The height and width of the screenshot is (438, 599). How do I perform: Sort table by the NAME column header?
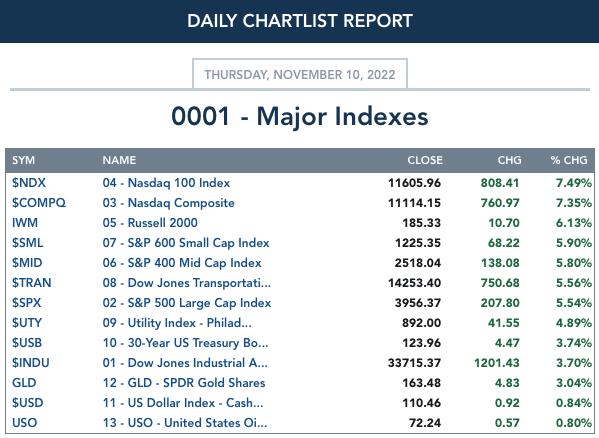tap(119, 160)
